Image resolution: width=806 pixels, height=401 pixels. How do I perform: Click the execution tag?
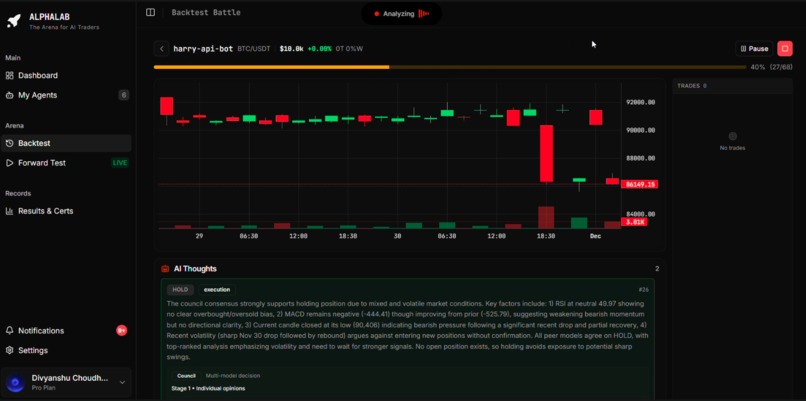pos(217,289)
